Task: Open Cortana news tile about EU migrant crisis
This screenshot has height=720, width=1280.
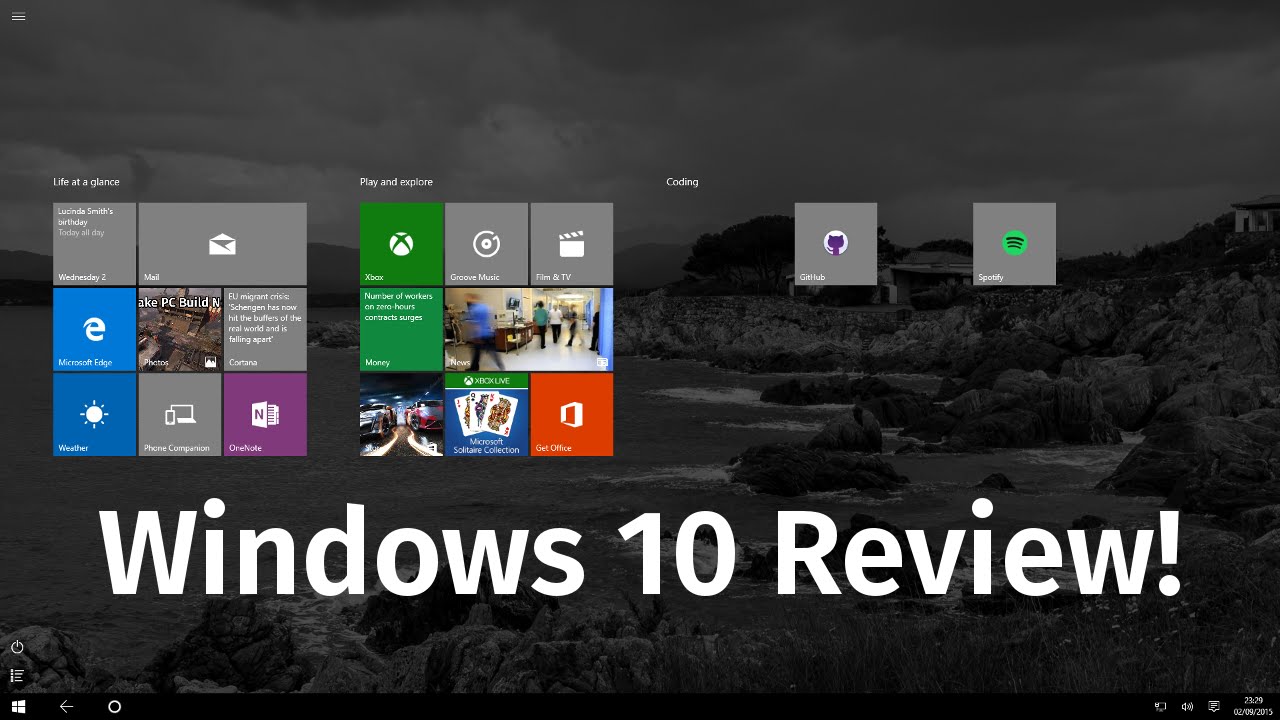Action: click(x=265, y=329)
